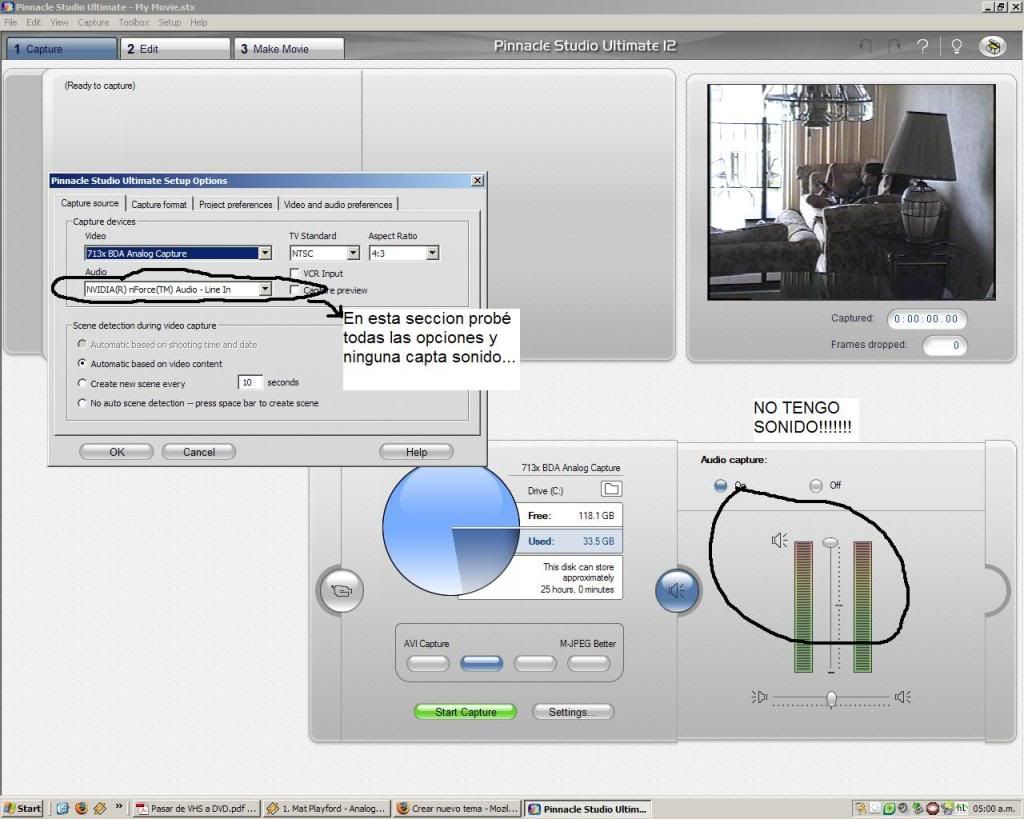Open the File menu
This screenshot has height=819, width=1024.
[10, 22]
